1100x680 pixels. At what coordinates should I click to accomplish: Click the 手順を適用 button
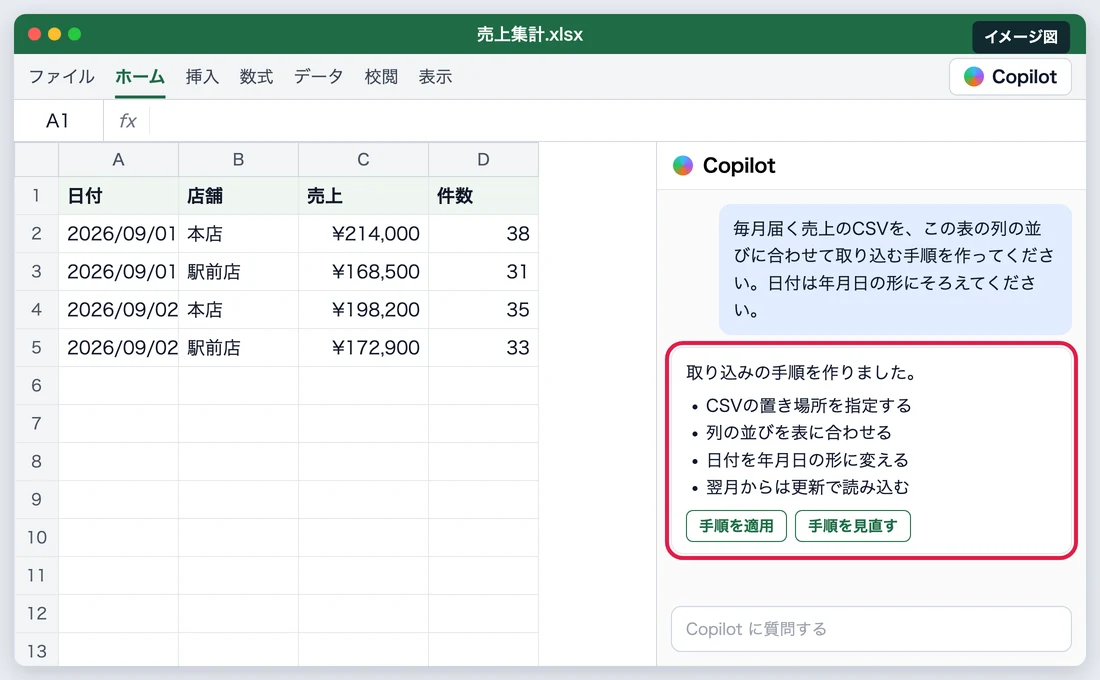pyautogui.click(x=736, y=526)
